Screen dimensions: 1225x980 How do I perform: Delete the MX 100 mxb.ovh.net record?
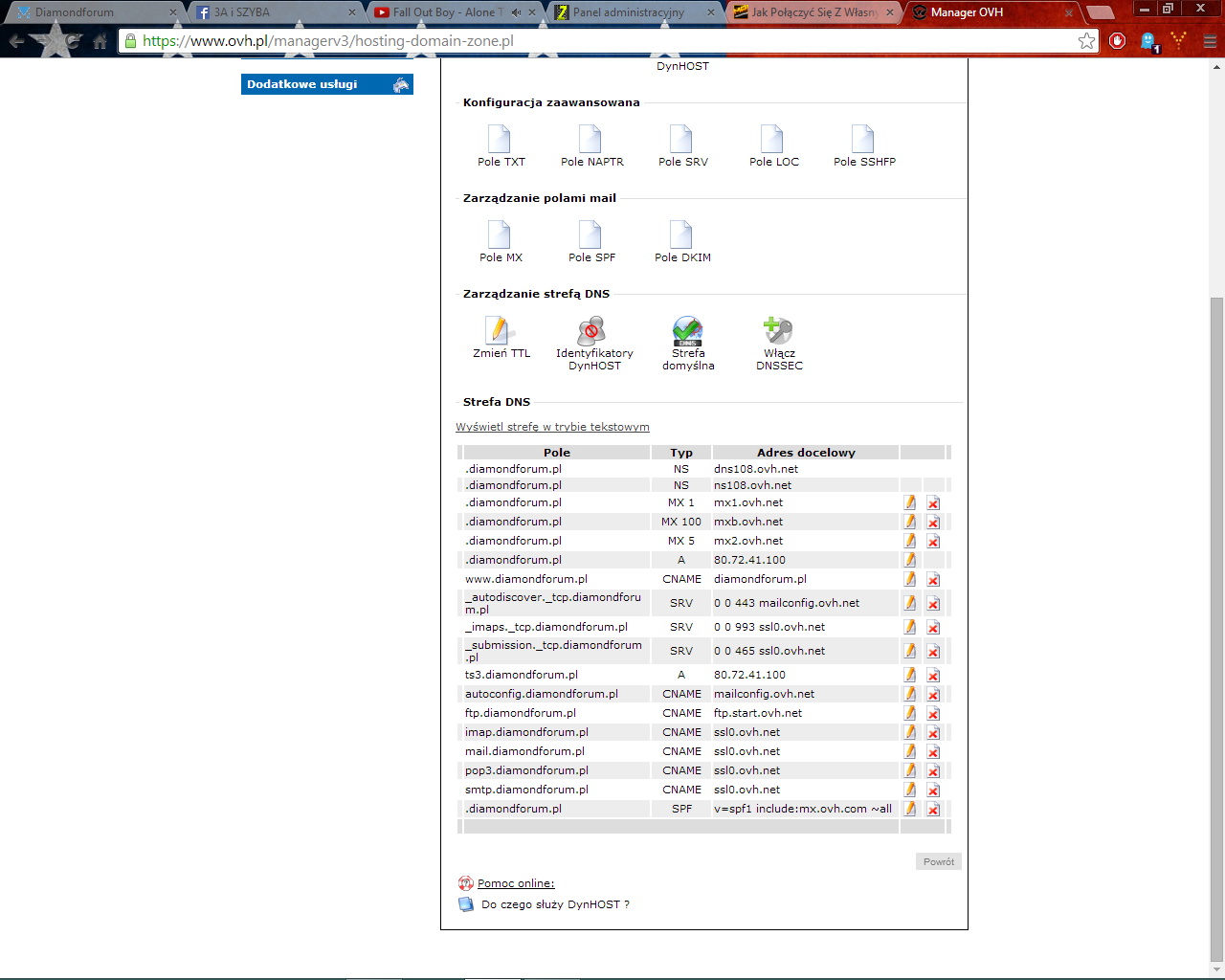(933, 523)
